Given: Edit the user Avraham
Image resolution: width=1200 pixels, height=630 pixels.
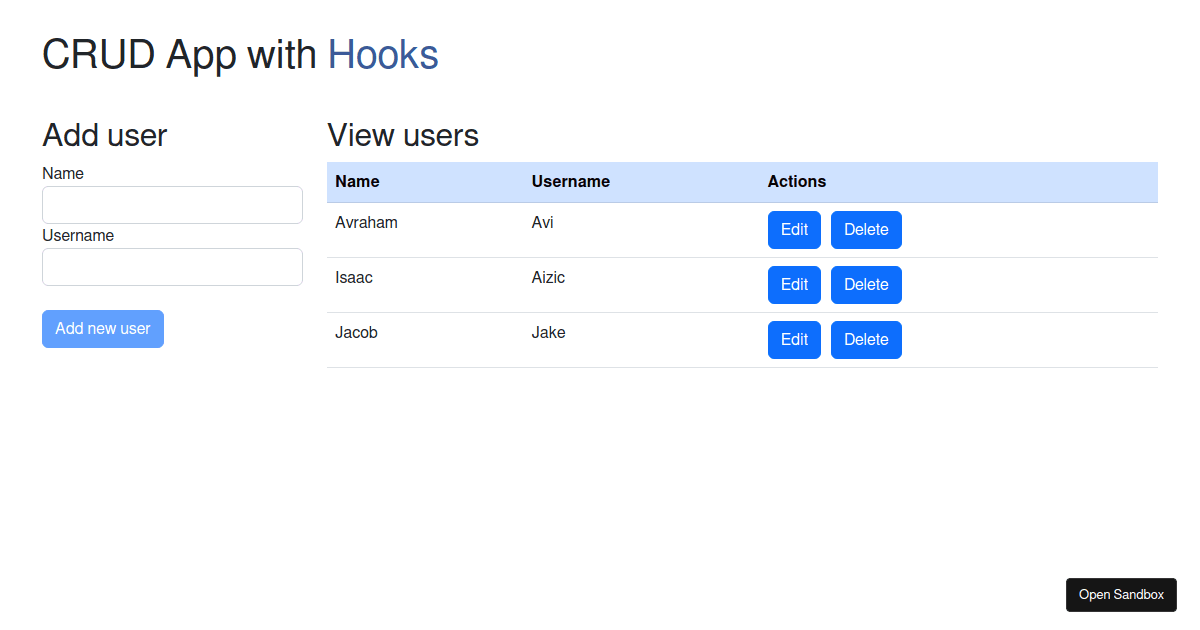Looking at the screenshot, I should point(793,229).
